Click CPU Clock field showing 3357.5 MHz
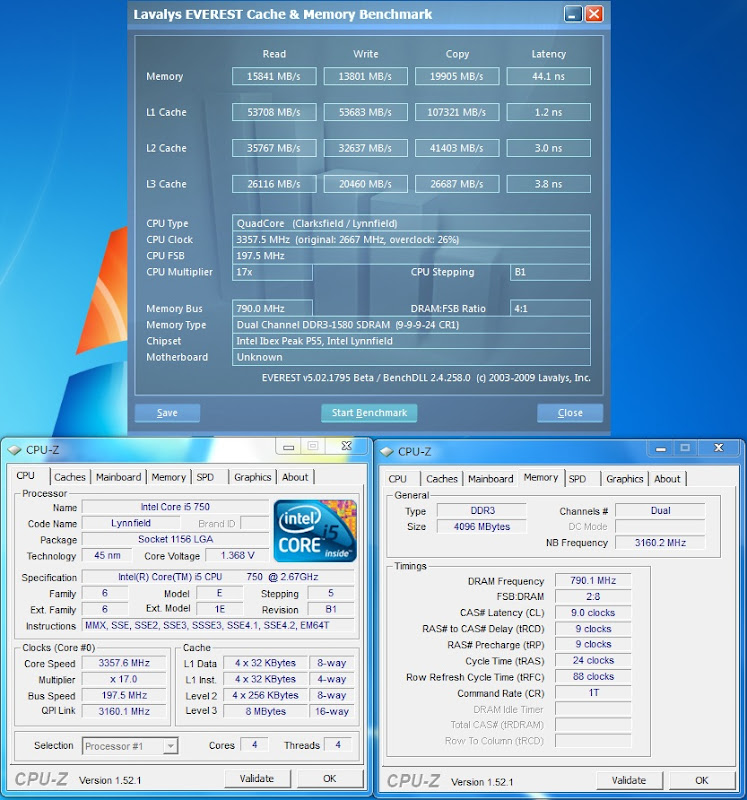The width and height of the screenshot is (747, 800). pos(411,239)
